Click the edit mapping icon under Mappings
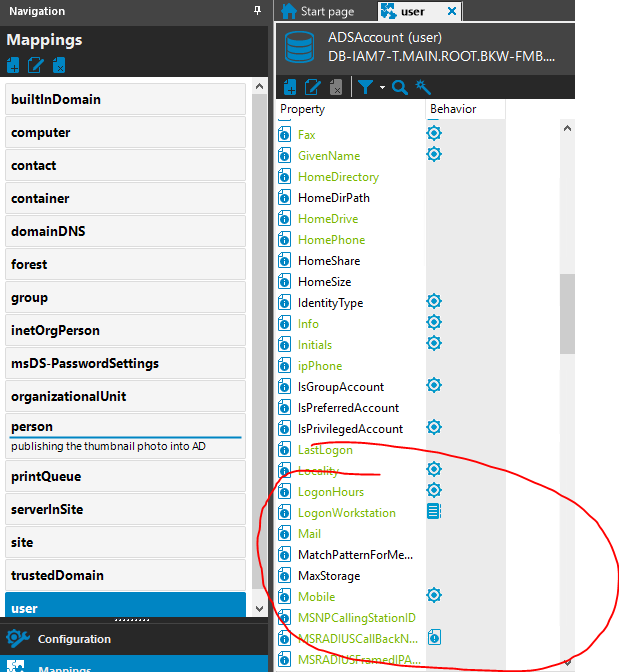This screenshot has height=672, width=619. [36, 65]
